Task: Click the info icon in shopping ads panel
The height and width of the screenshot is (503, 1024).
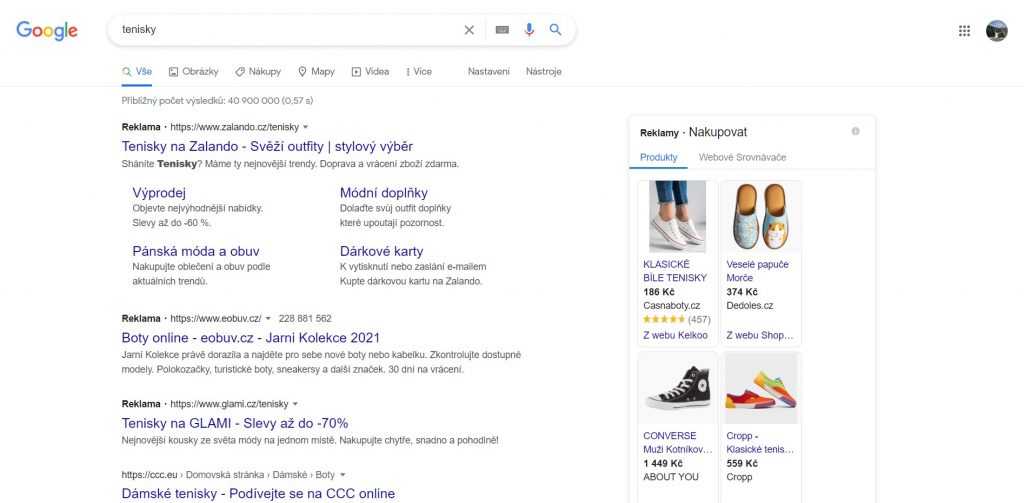Action: 855,131
